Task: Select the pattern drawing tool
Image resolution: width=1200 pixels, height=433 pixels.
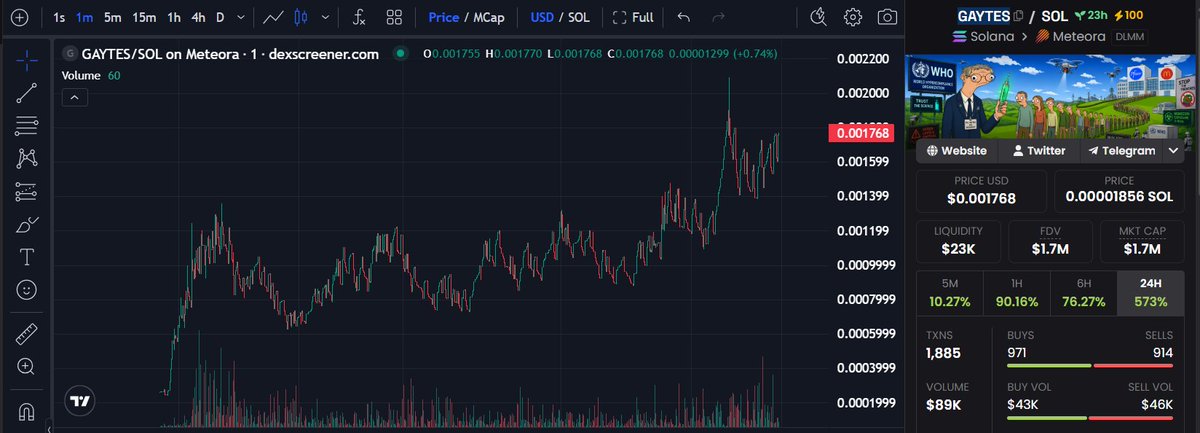Action: [27, 158]
